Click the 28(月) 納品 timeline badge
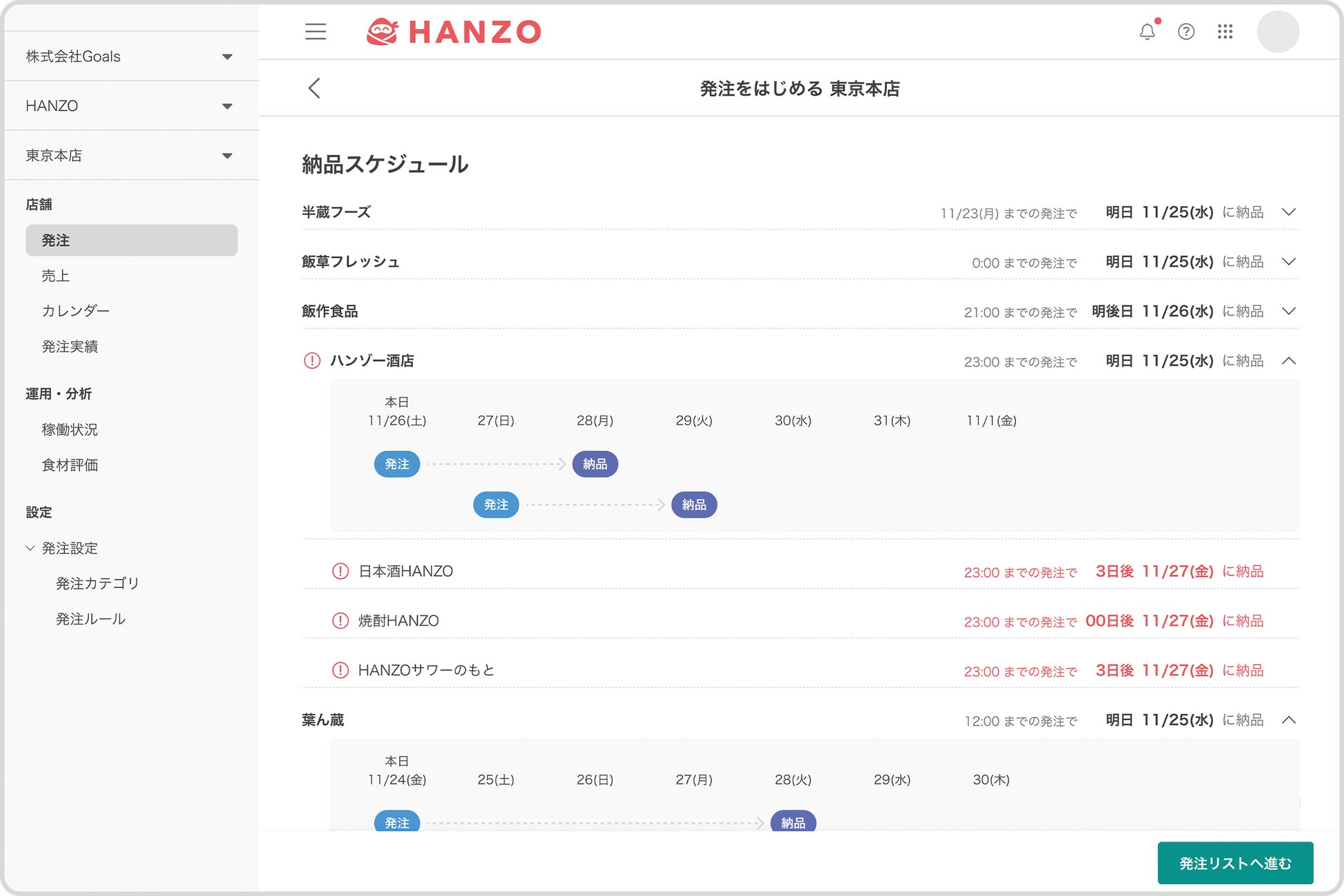 click(595, 465)
